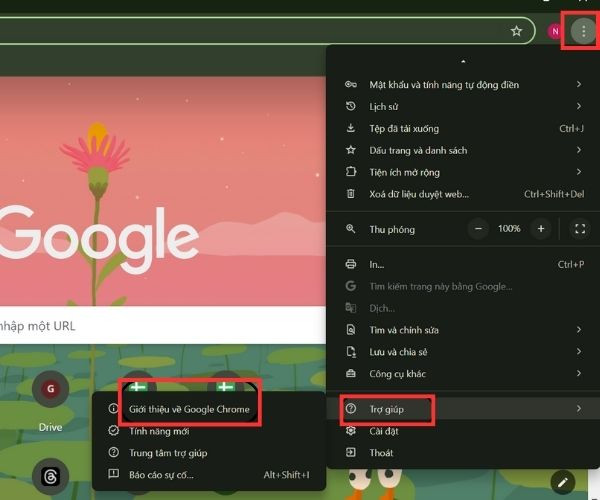This screenshot has width=600, height=500.
Task: Enter full screen mode via zoom row
Action: coord(580,229)
